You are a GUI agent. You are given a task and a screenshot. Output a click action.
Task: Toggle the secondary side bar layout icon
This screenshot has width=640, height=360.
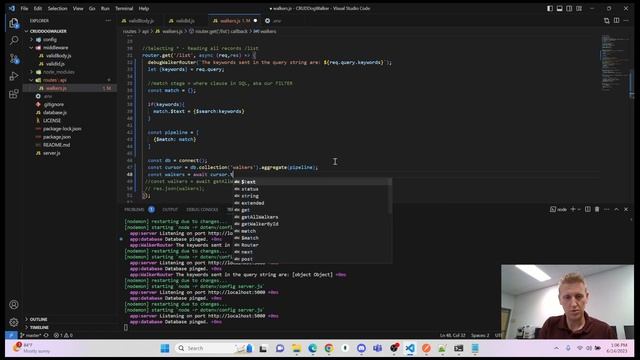click(x=569, y=8)
